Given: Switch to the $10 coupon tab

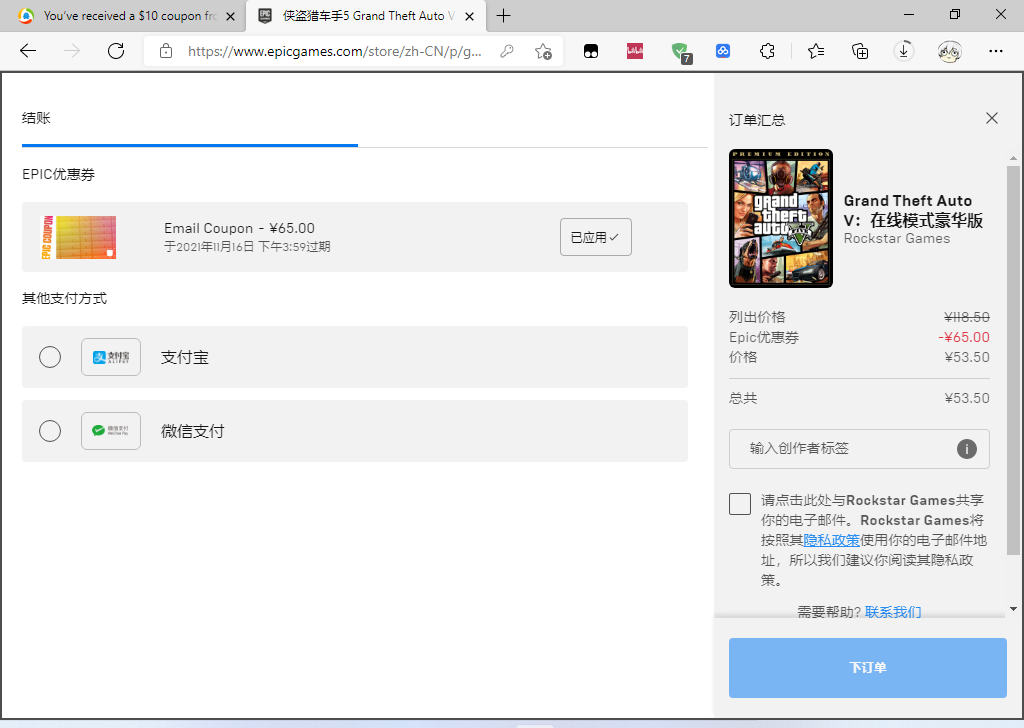Looking at the screenshot, I should pyautogui.click(x=122, y=16).
